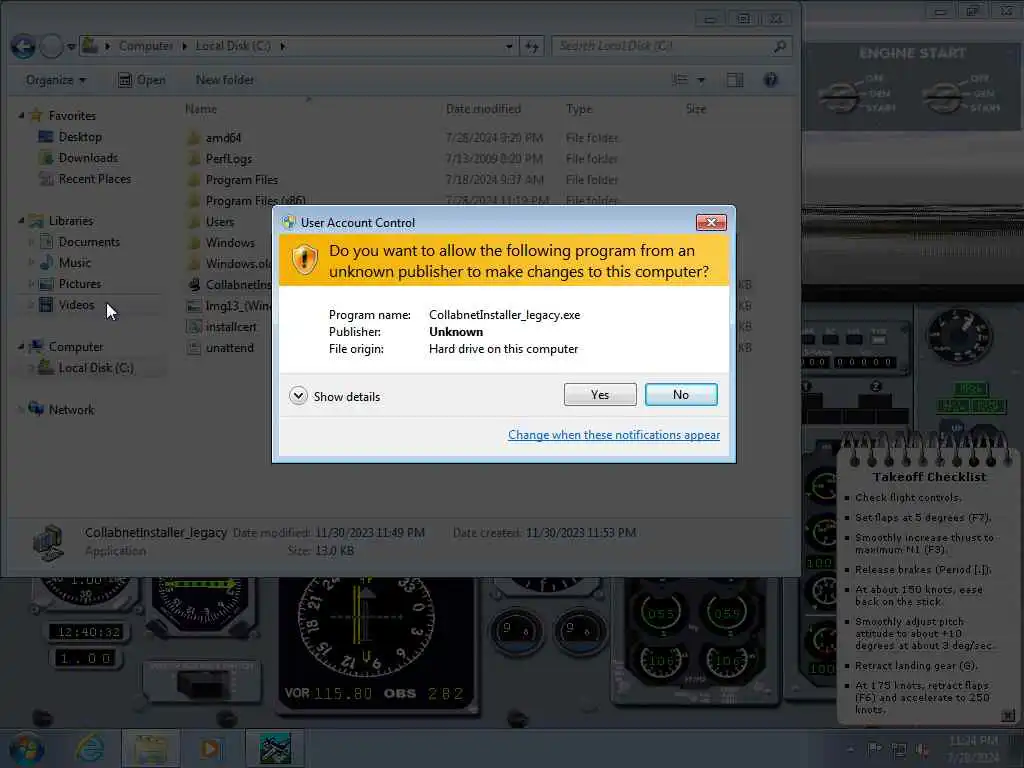Open Change when these notifications appear link

614,435
